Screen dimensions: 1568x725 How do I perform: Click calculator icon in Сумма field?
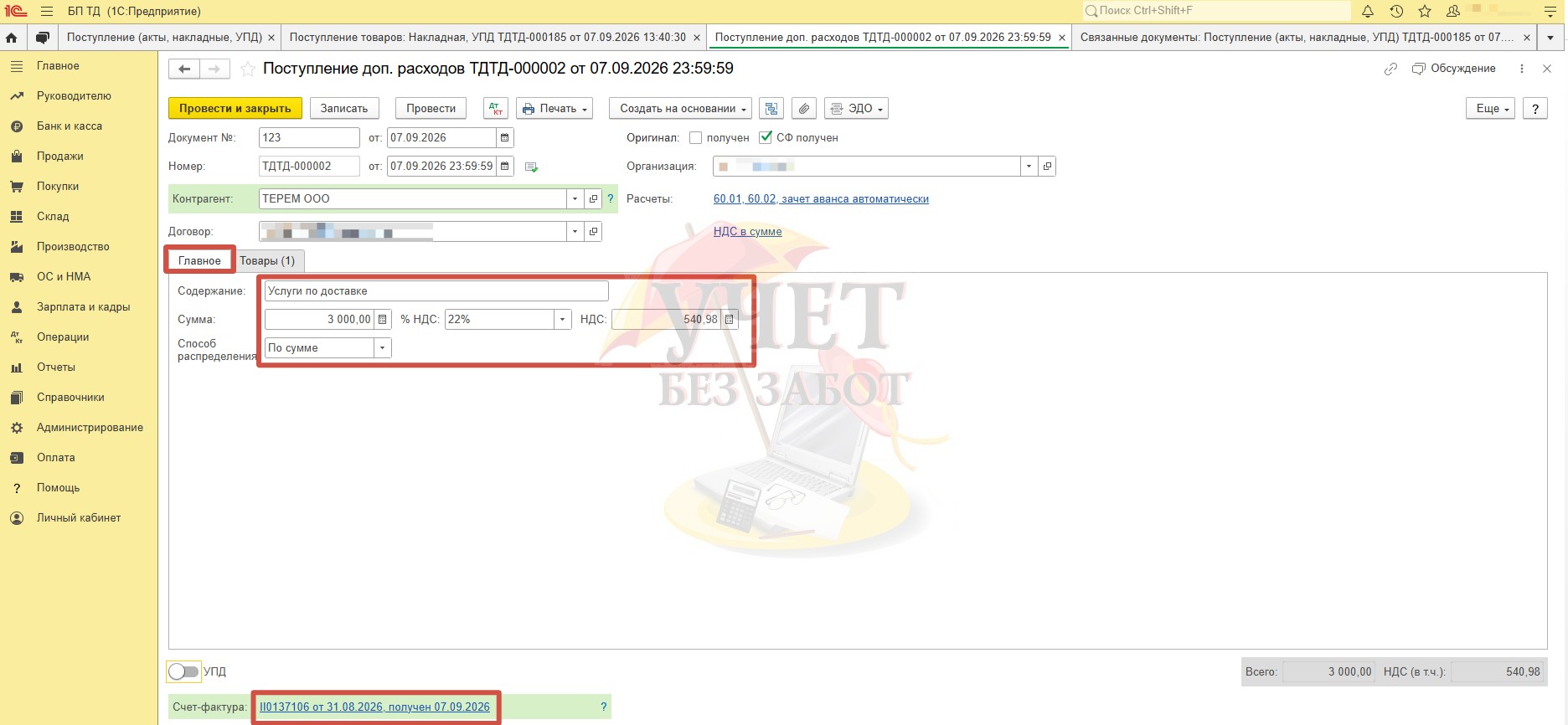383,319
